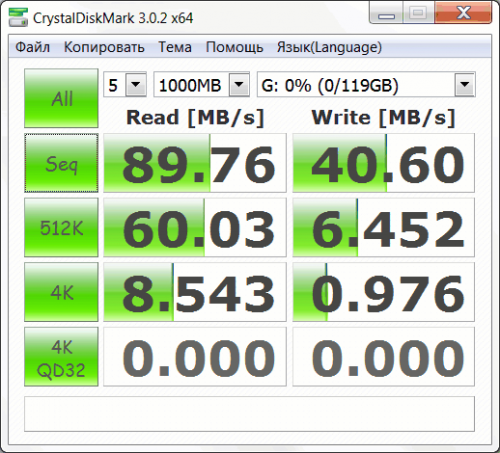Open the Файл menu
The image size is (500, 453).
[32, 47]
